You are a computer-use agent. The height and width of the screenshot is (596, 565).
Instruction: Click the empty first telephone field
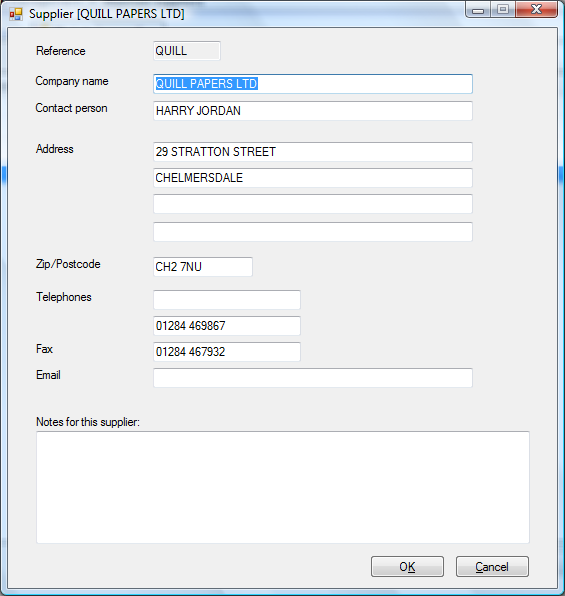227,300
